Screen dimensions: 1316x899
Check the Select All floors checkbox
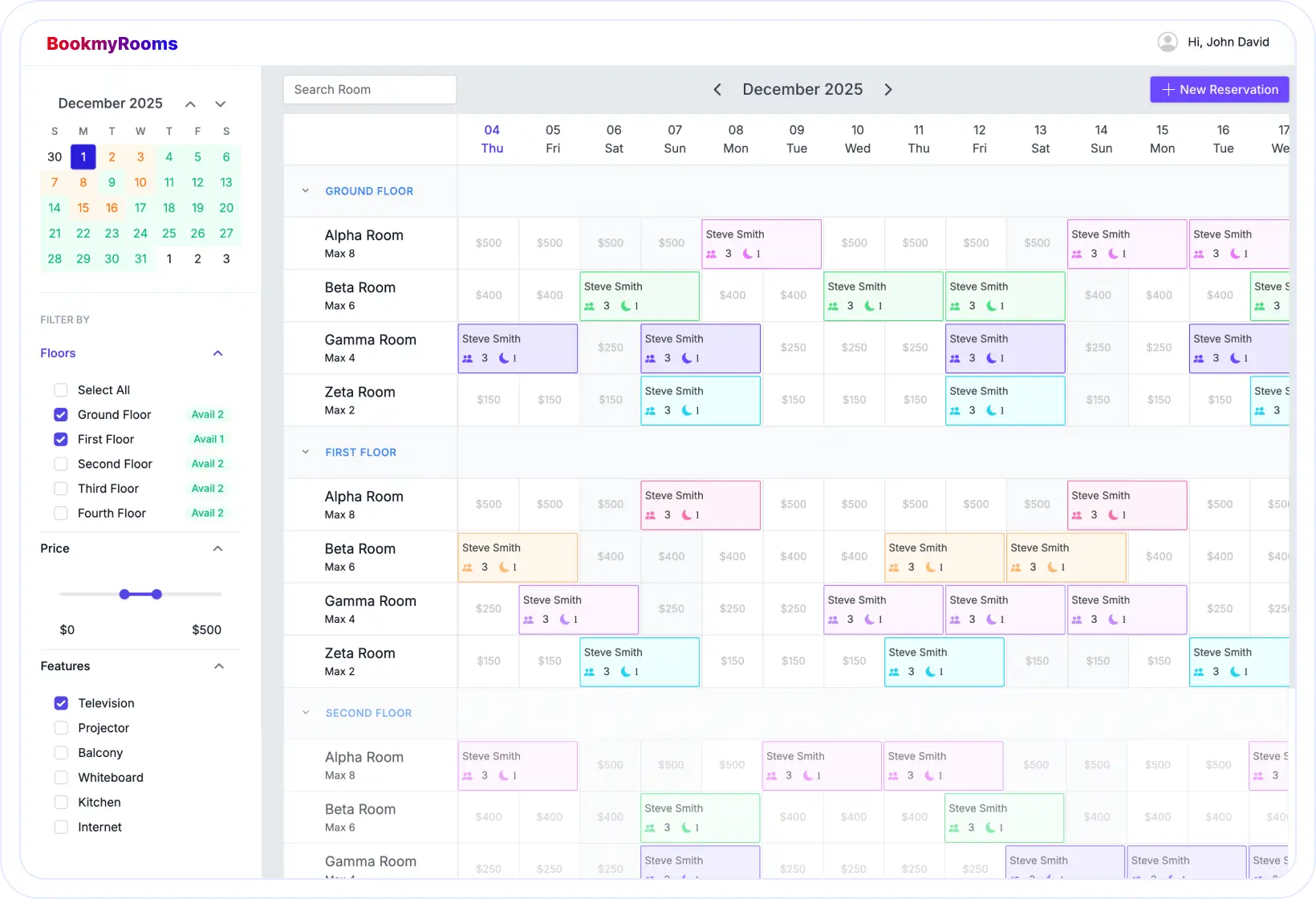[61, 390]
